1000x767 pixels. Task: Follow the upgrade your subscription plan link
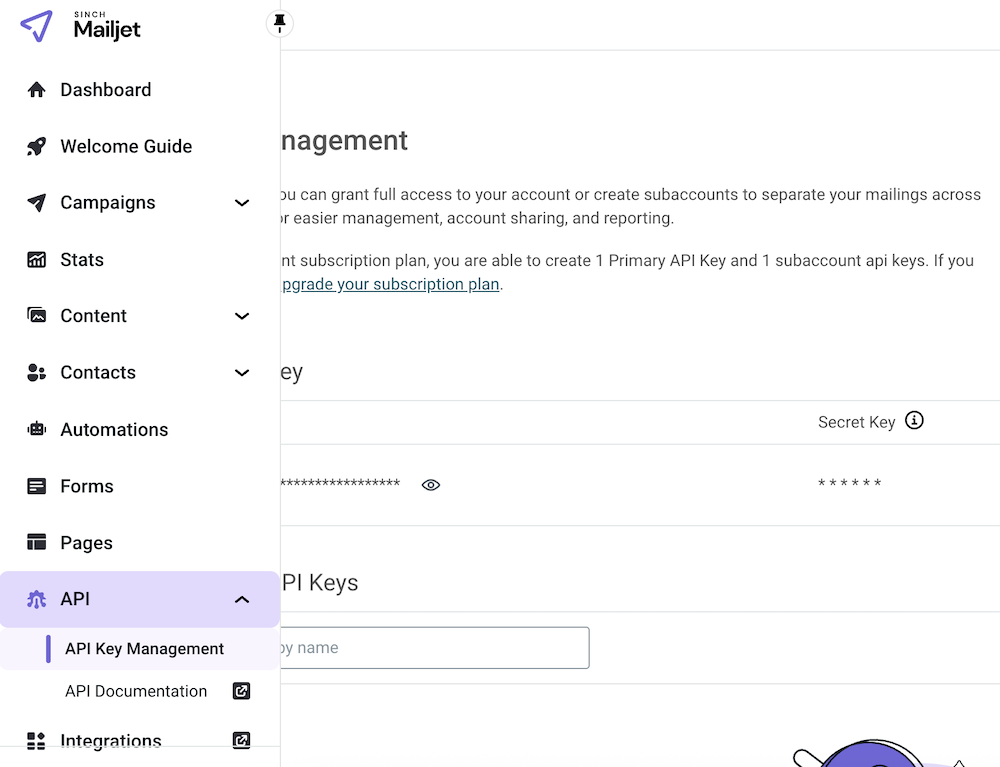click(x=390, y=284)
